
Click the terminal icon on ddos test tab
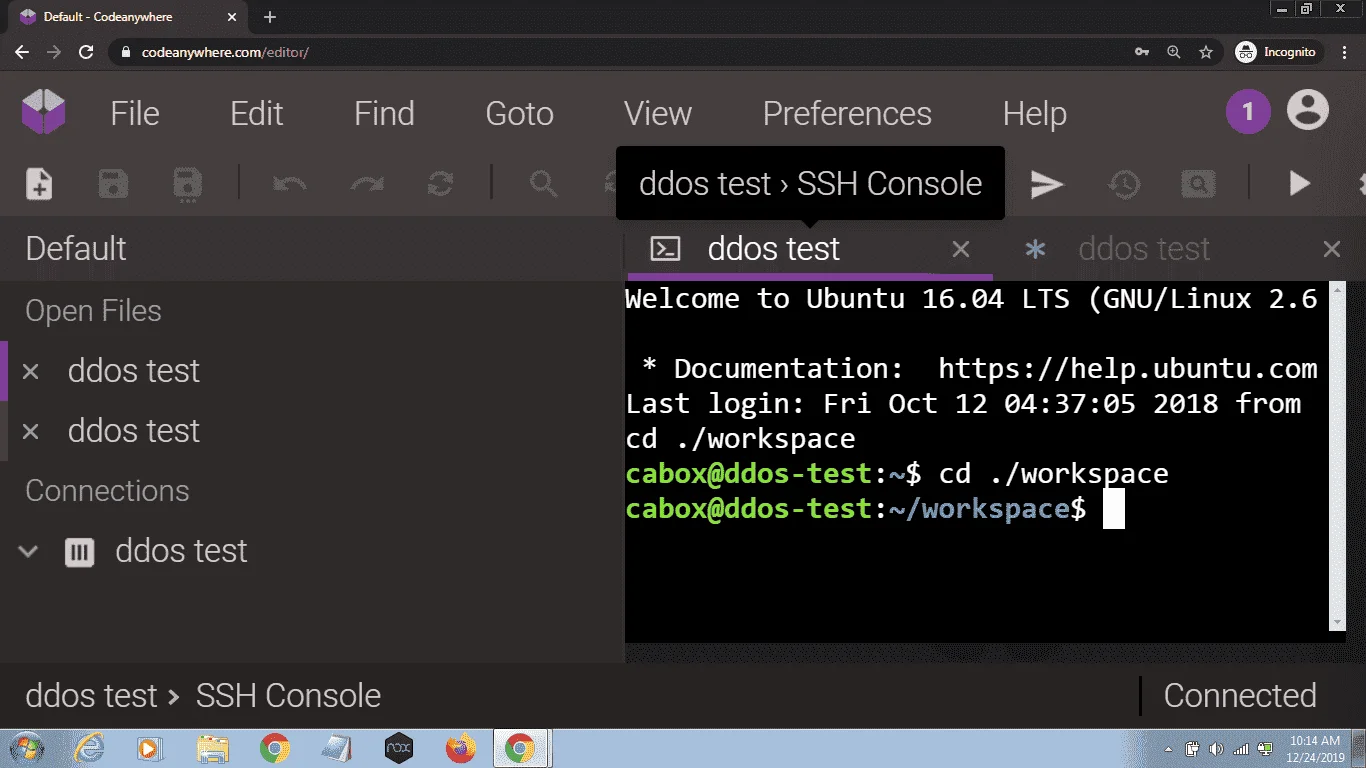click(665, 249)
